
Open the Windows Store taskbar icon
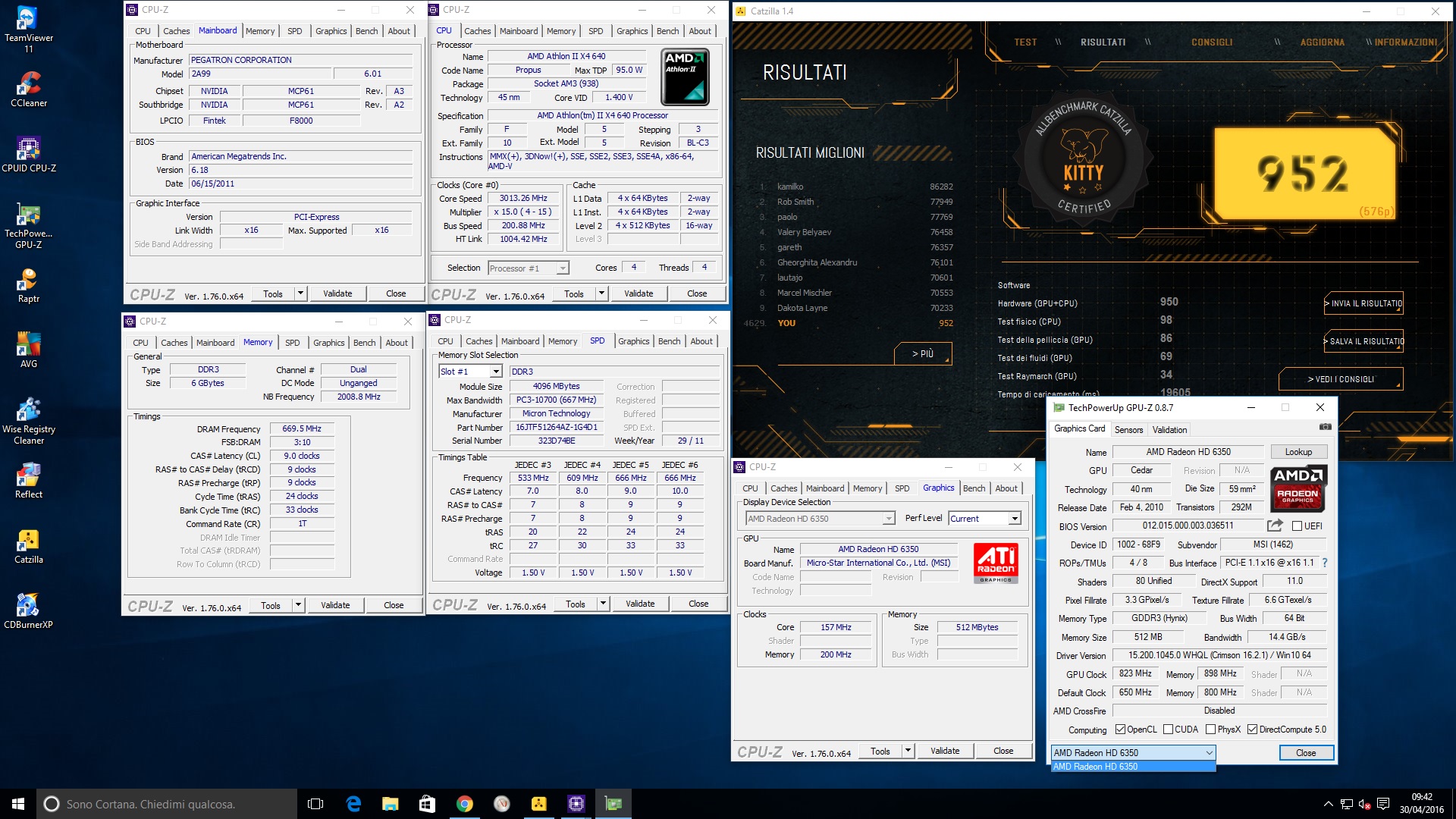428,804
